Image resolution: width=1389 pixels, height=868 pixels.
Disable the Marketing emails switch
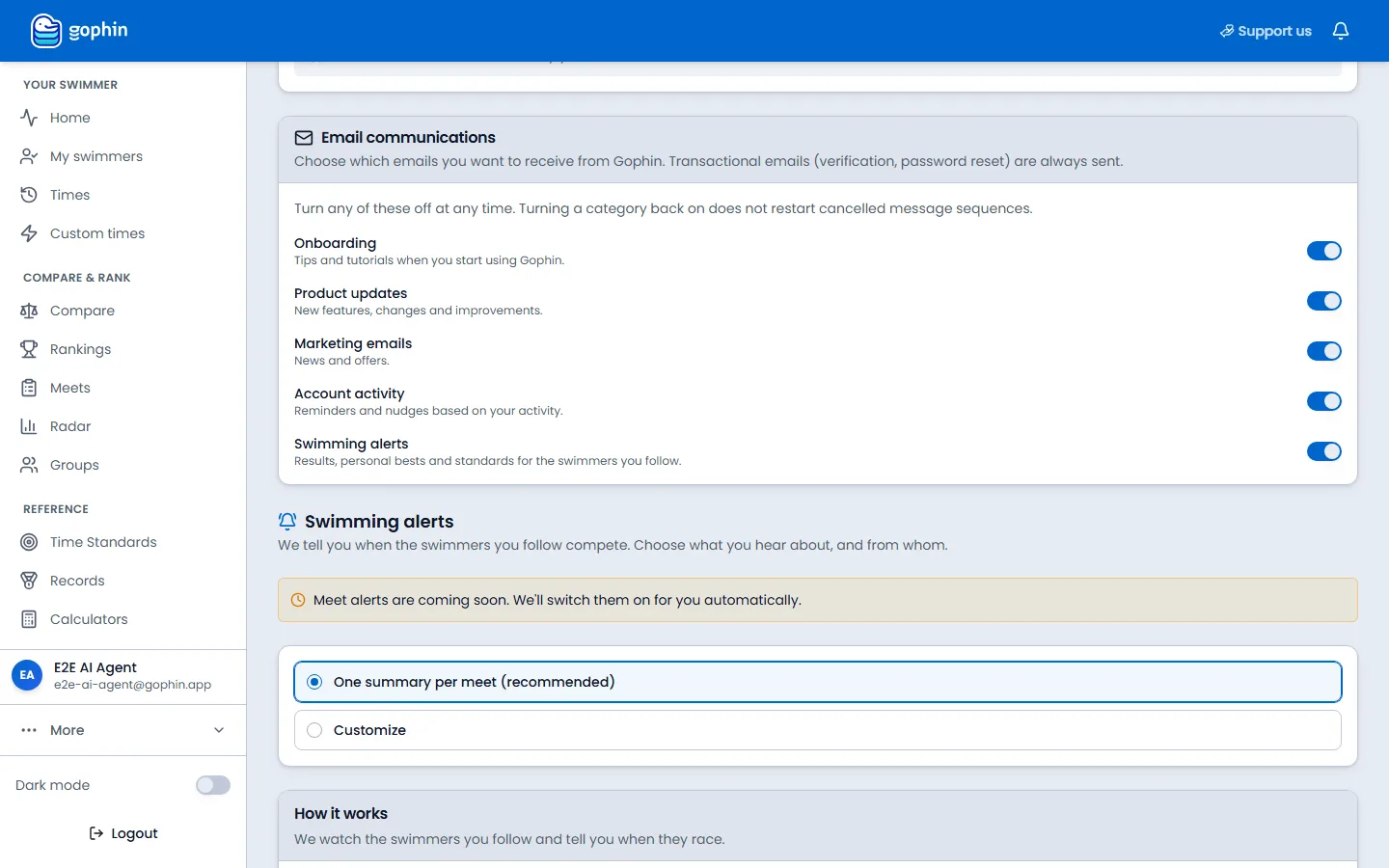[1323, 351]
